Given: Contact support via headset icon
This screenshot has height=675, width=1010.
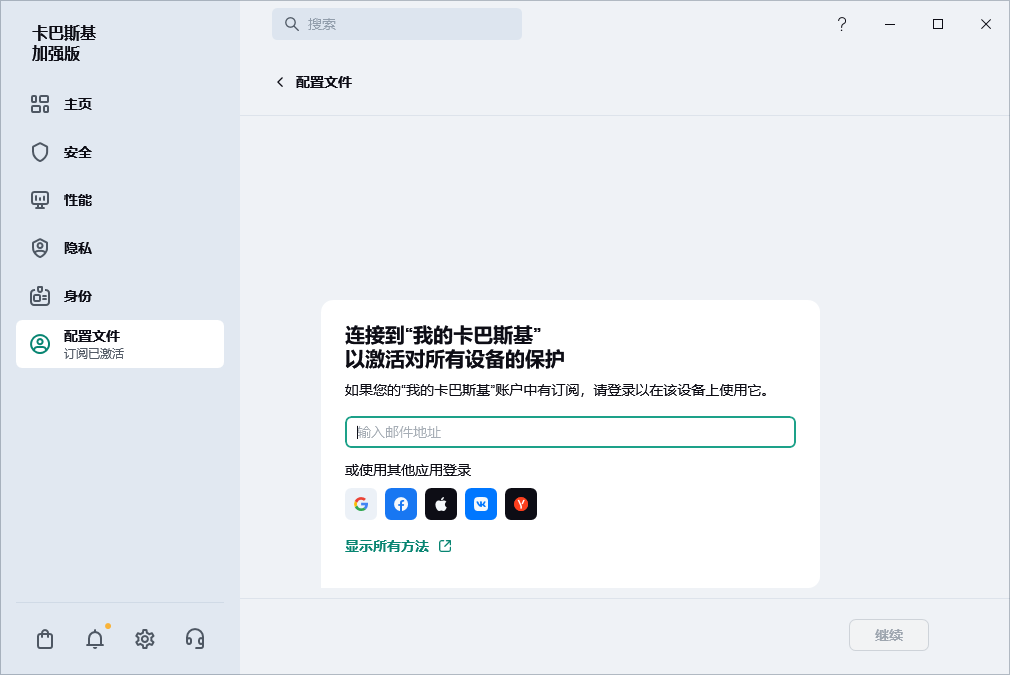Looking at the screenshot, I should (x=195, y=638).
